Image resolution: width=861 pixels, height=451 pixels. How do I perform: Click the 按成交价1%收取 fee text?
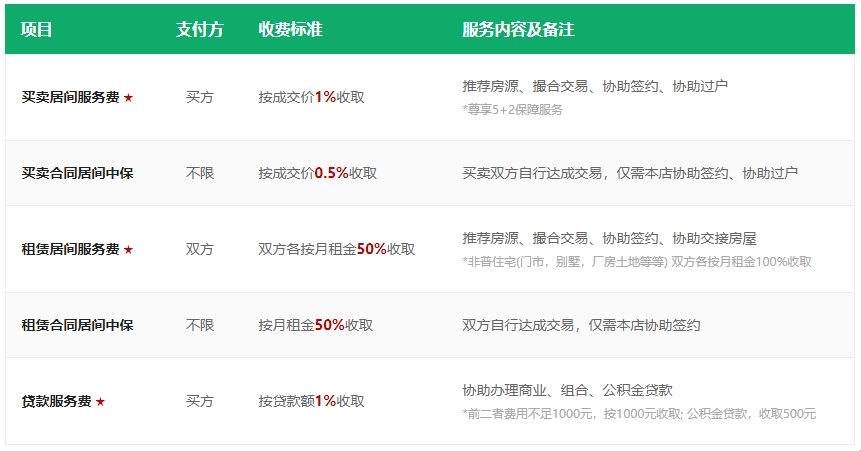tap(311, 97)
